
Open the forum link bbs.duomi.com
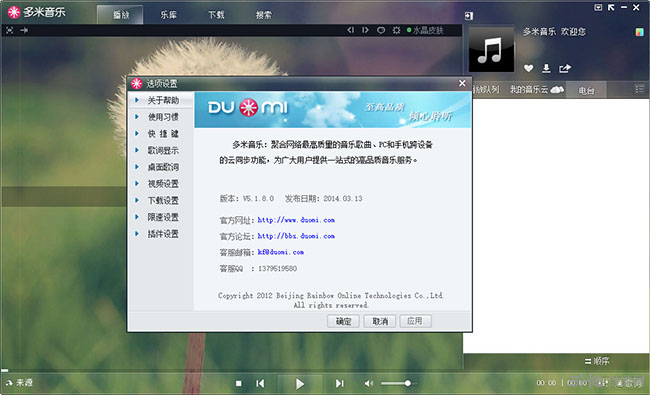pyautogui.click(x=296, y=236)
